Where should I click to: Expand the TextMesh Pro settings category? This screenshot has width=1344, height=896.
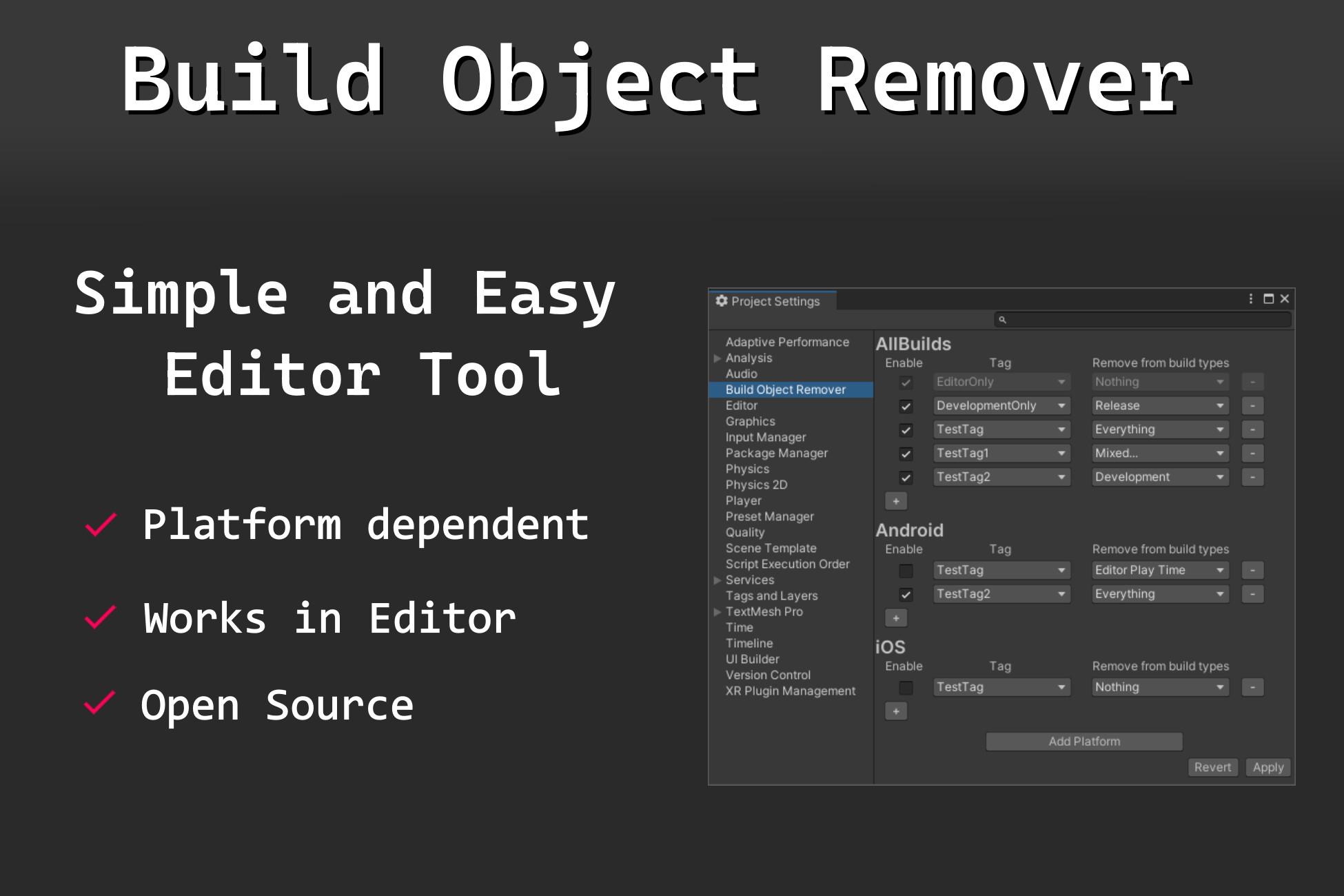[717, 612]
